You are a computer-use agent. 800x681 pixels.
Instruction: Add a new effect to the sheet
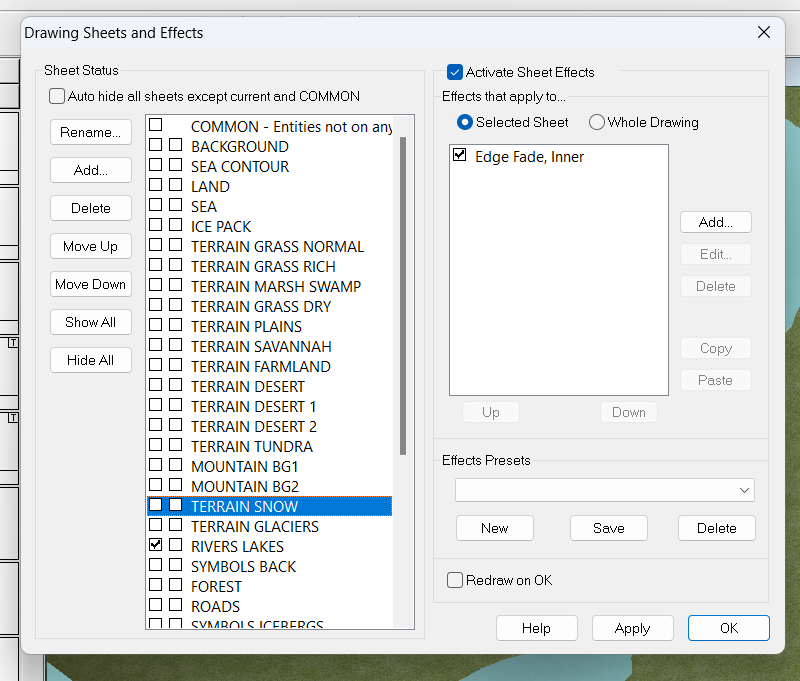(x=715, y=222)
